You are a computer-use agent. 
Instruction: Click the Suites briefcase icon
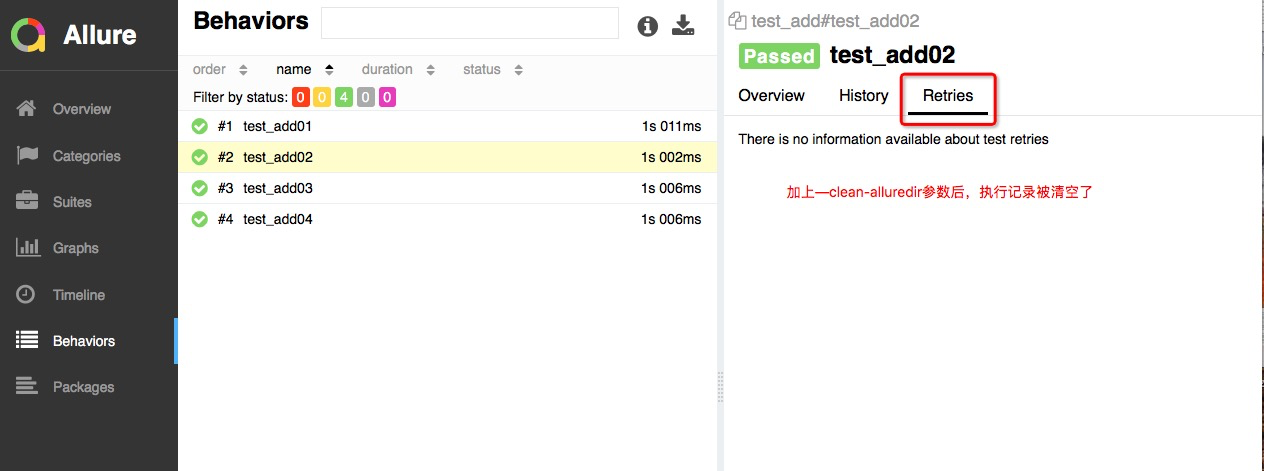tap(27, 201)
